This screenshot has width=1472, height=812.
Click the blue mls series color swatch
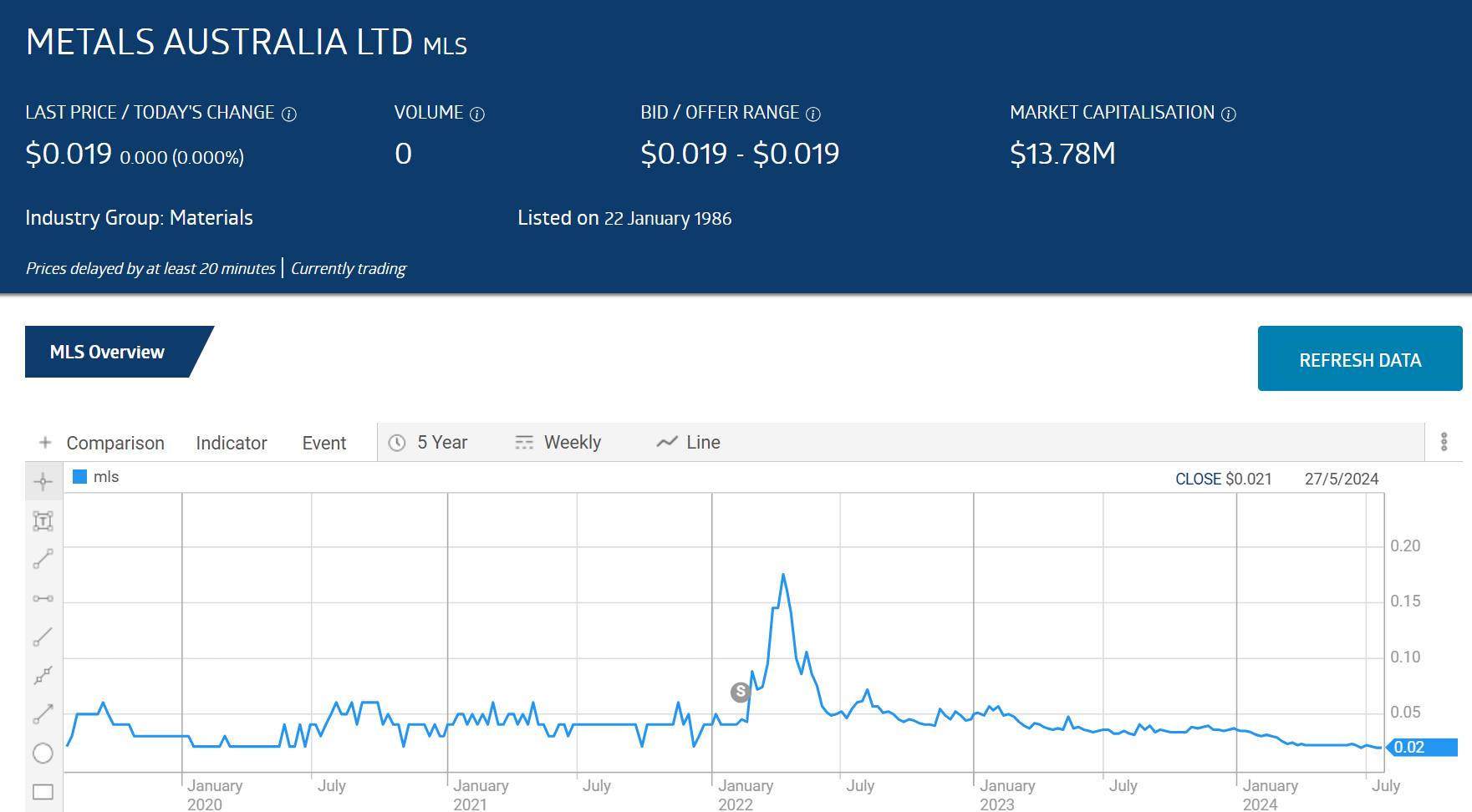coord(80,476)
